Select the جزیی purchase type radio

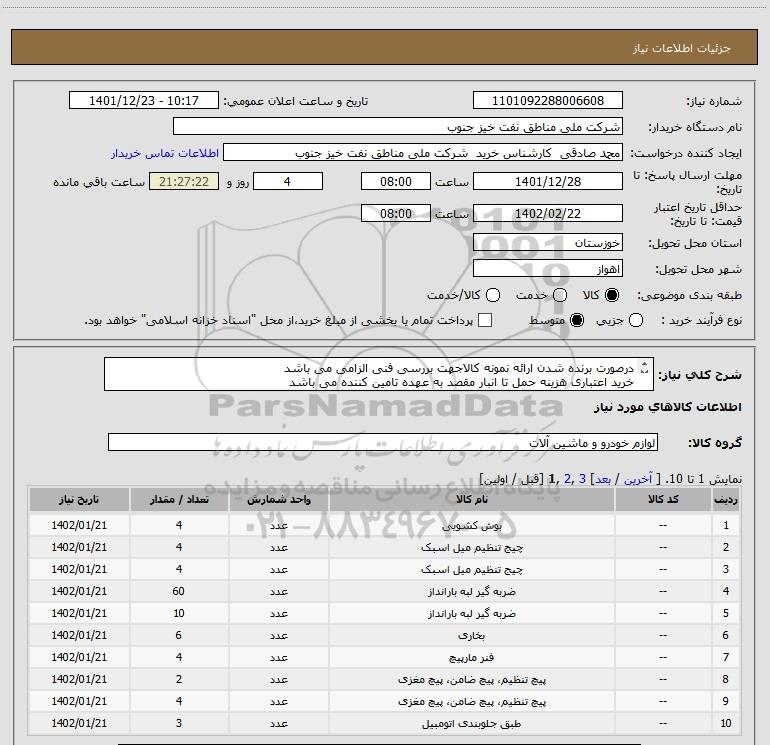pos(636,320)
